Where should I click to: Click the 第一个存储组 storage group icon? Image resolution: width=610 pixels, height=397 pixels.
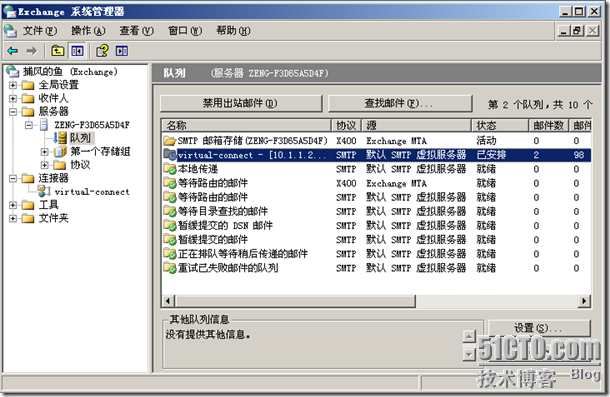tap(60, 151)
